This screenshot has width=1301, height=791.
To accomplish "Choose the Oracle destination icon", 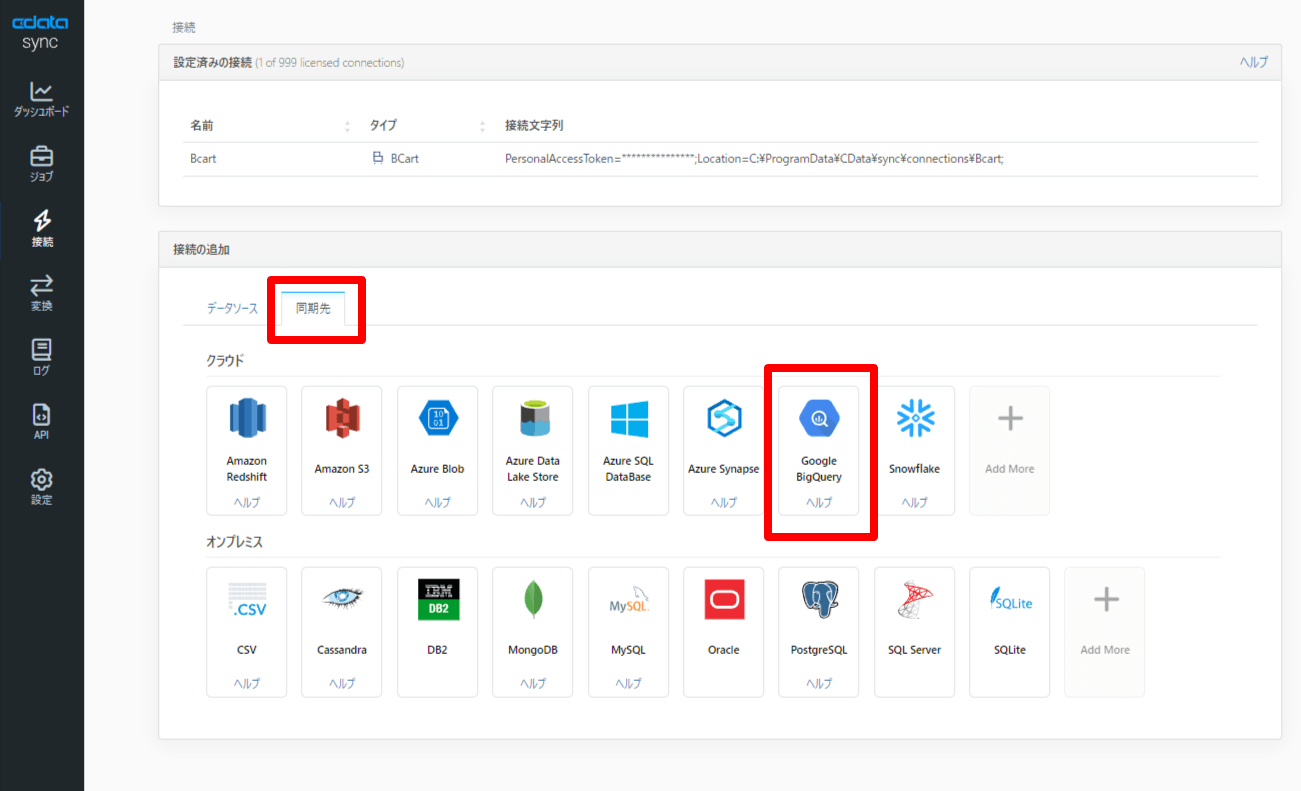I will [x=724, y=600].
